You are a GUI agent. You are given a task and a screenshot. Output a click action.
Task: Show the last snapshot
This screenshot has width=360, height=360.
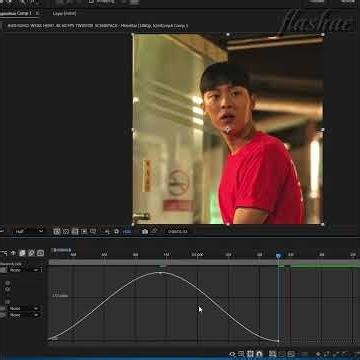pyautogui.click(x=154, y=231)
